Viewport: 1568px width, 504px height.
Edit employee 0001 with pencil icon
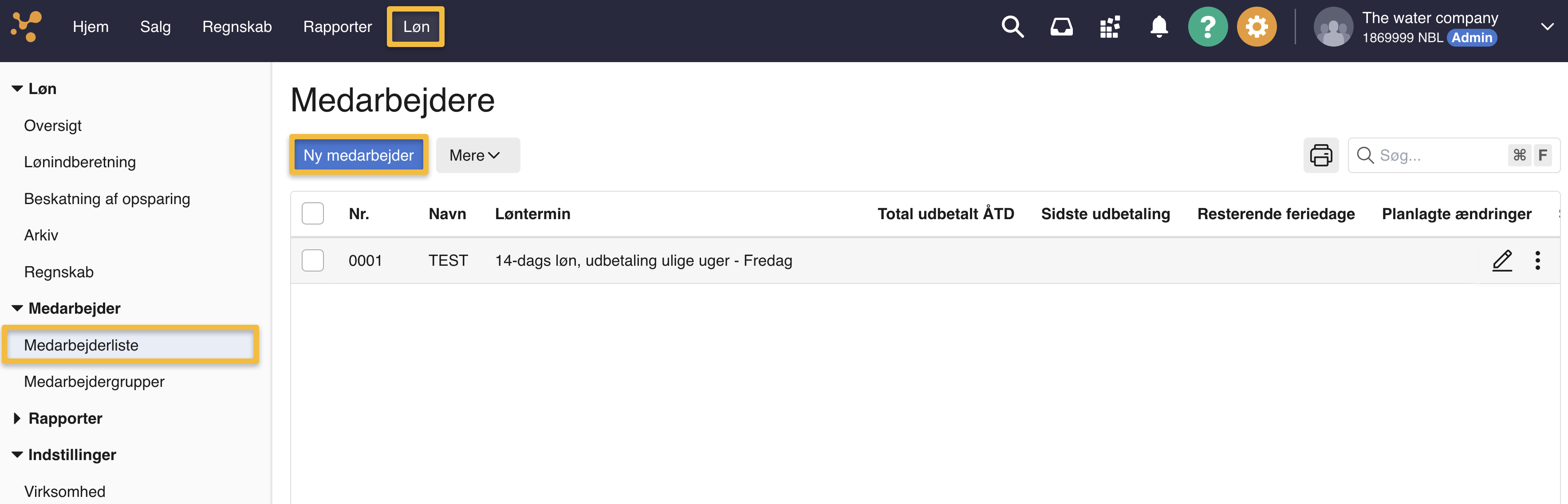(x=1501, y=260)
